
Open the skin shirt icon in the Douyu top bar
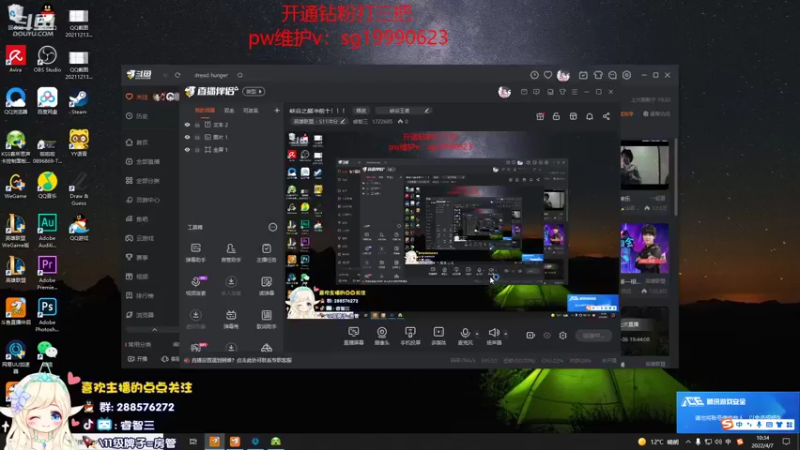point(598,75)
